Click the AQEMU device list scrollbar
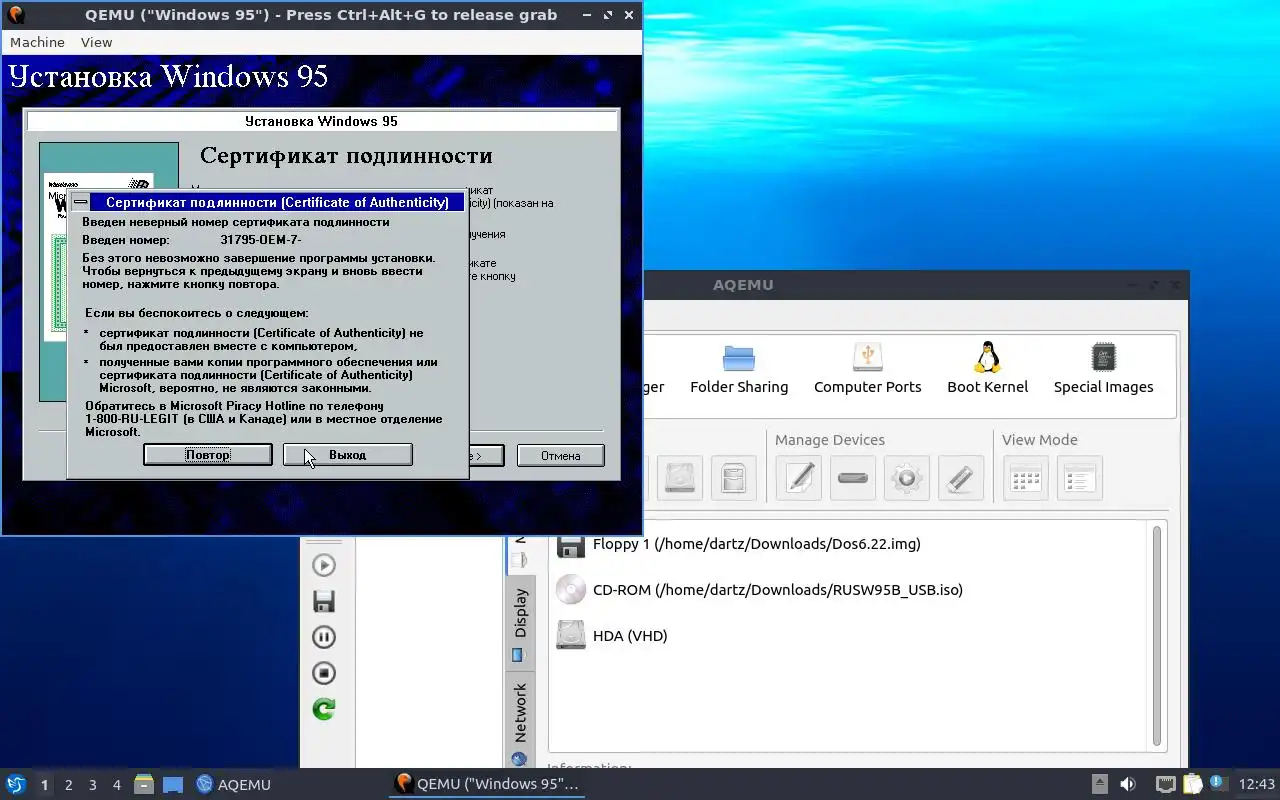The height and width of the screenshot is (800, 1280). (x=1158, y=636)
